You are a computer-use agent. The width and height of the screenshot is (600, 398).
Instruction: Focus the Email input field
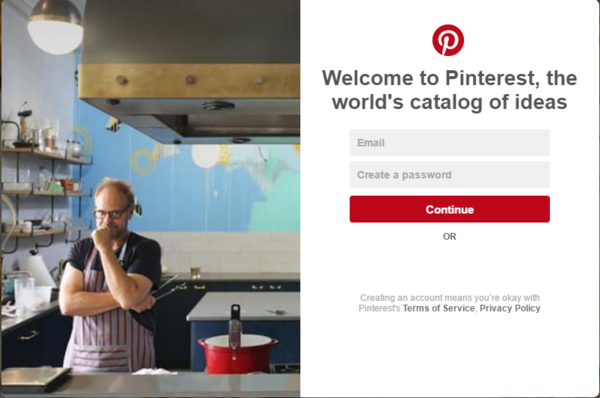(x=450, y=143)
